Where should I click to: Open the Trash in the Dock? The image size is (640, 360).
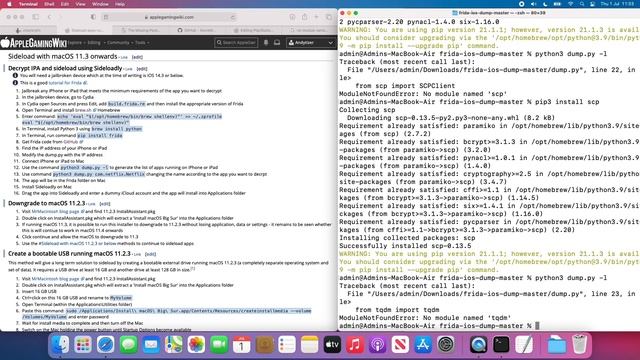[x=580, y=344]
